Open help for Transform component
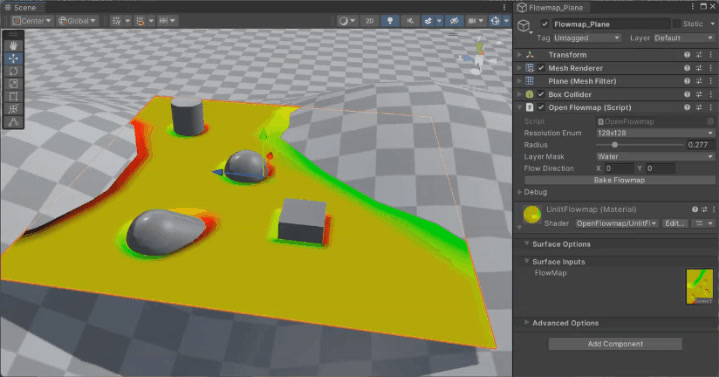 tap(687, 55)
